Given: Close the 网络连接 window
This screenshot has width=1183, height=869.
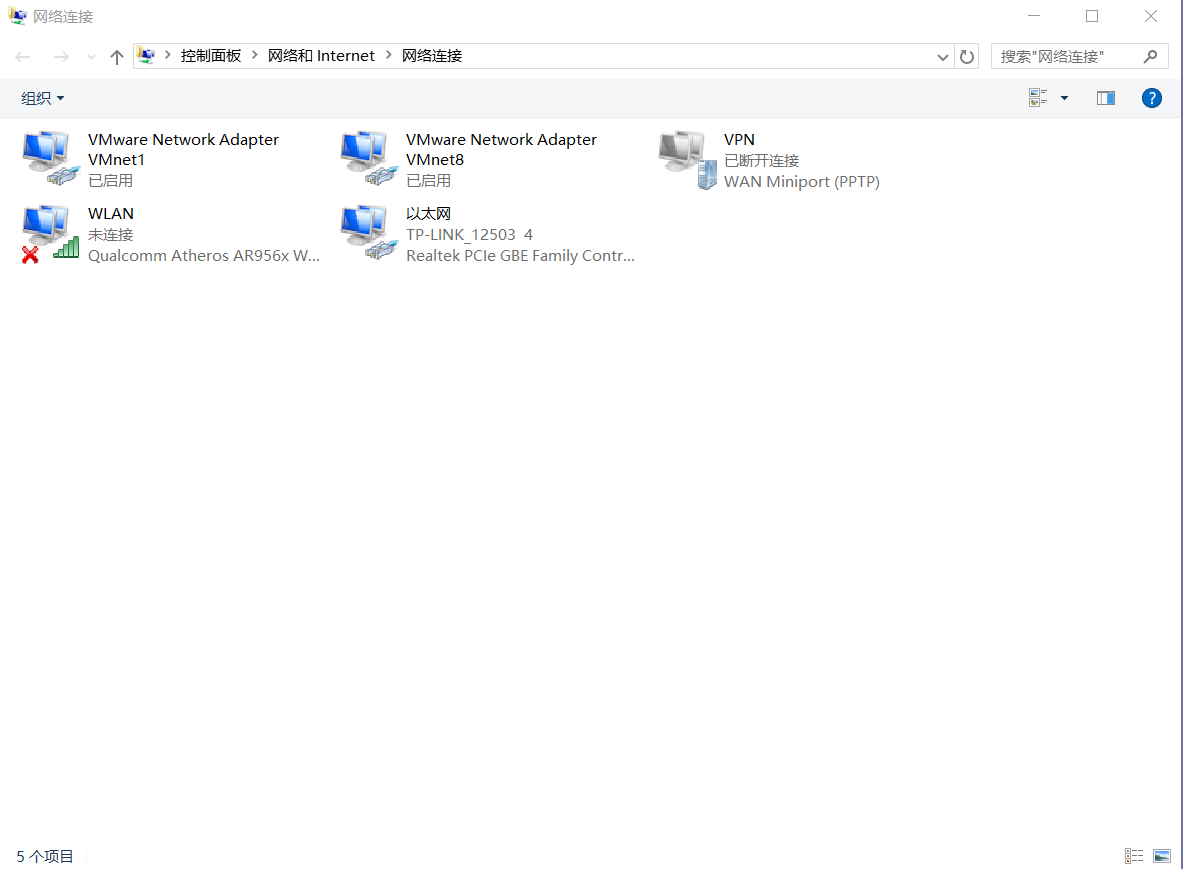Looking at the screenshot, I should tap(1150, 16).
